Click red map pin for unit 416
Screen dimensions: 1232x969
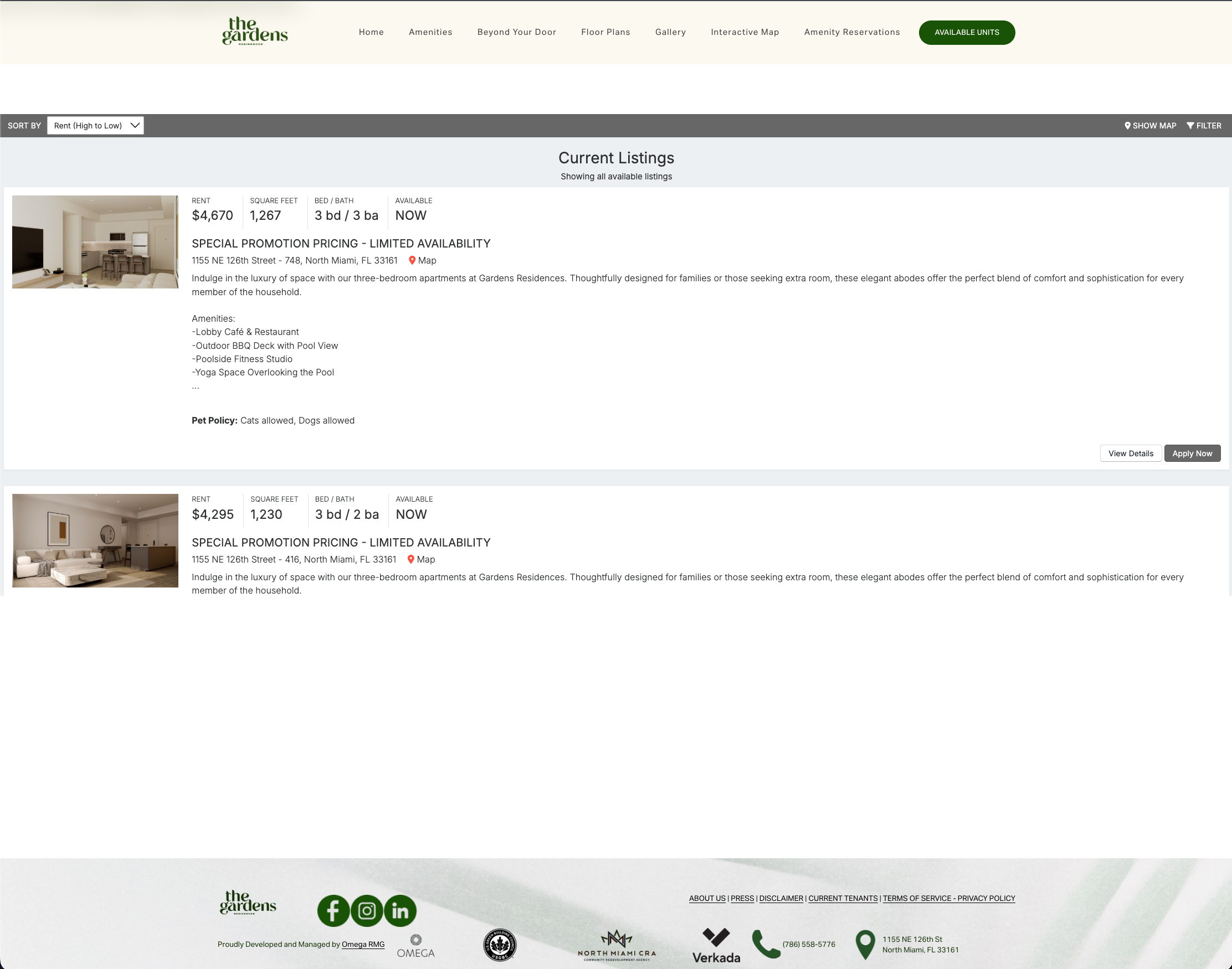pos(411,559)
